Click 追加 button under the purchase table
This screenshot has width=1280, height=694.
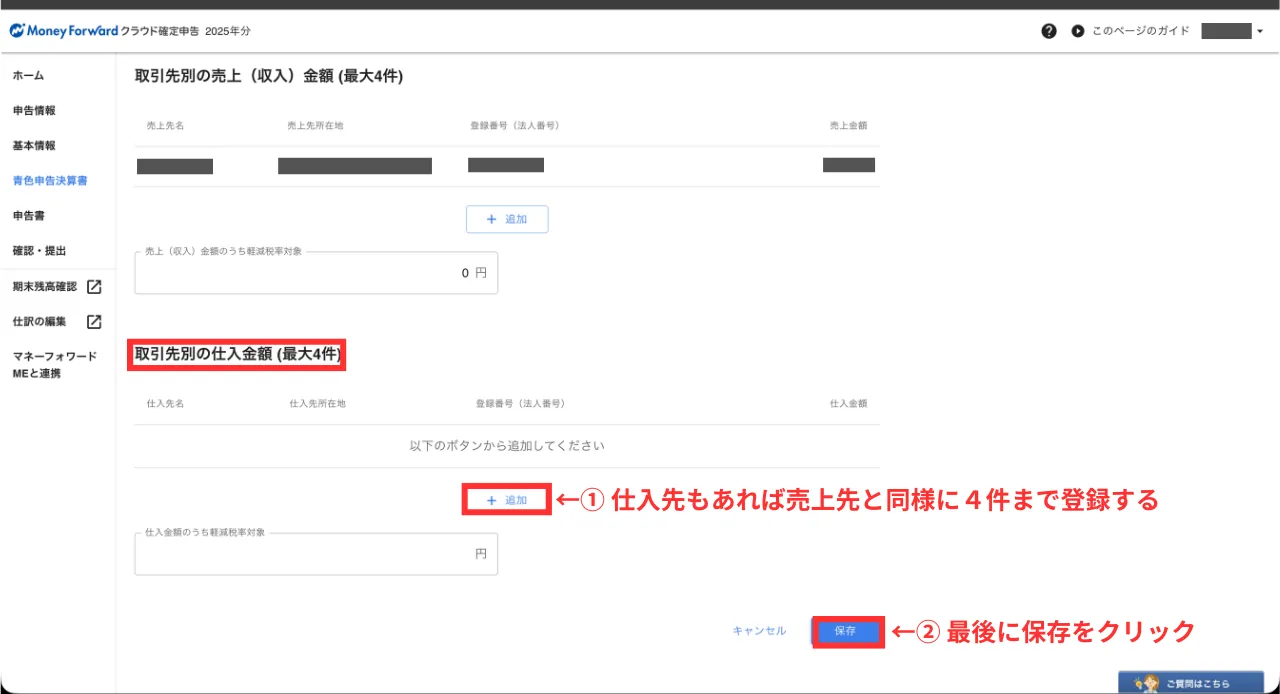507,500
